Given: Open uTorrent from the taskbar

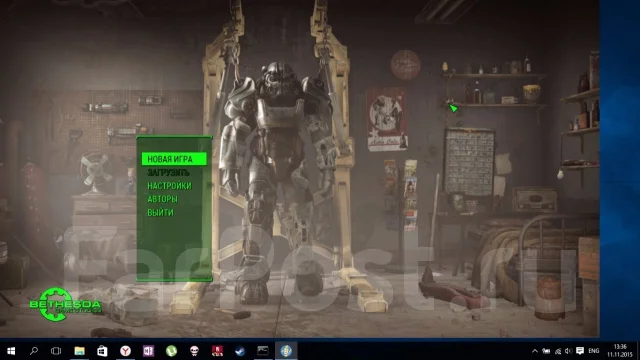Looking at the screenshot, I should (x=171, y=351).
